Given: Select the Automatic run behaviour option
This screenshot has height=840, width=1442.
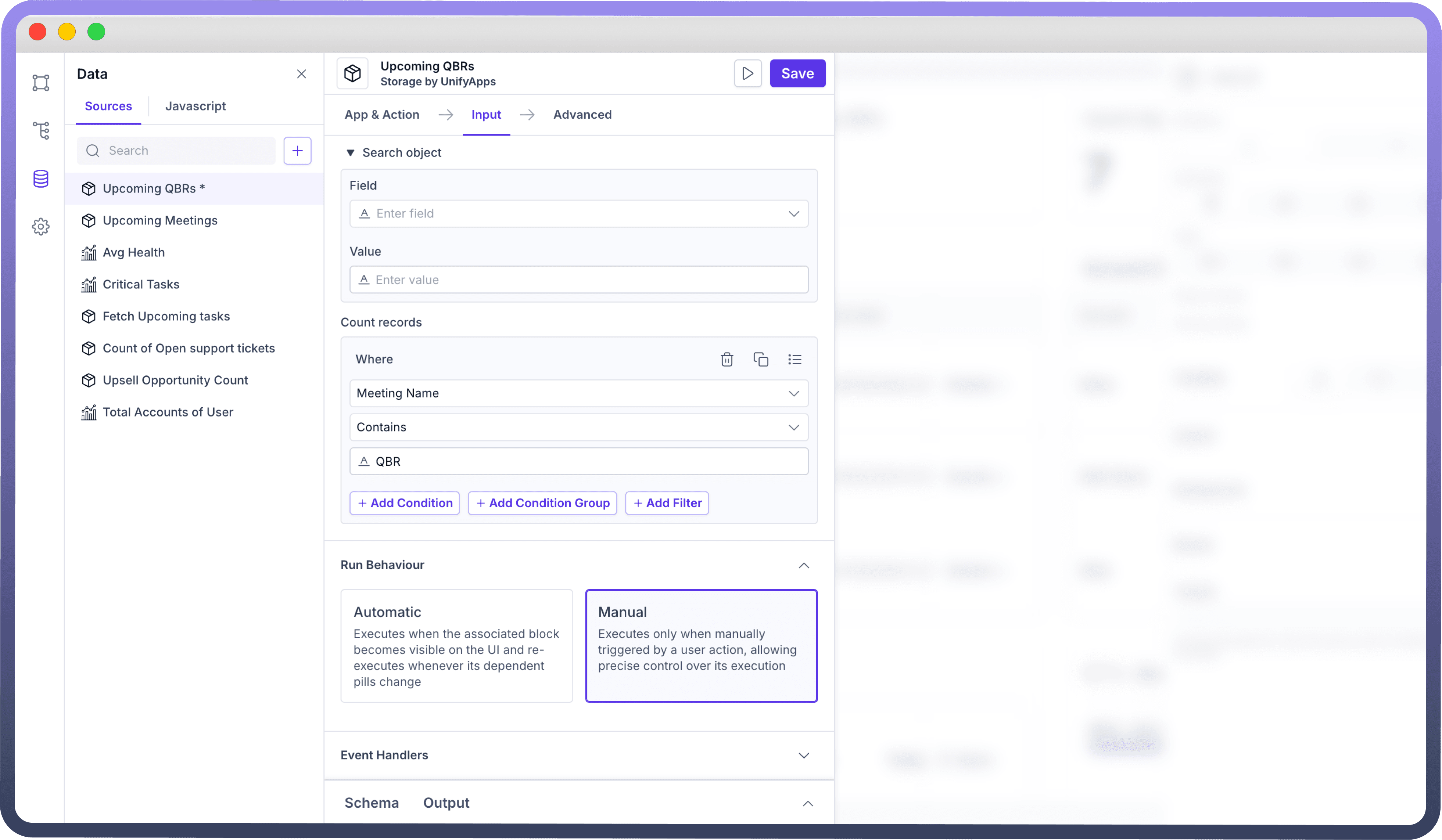Looking at the screenshot, I should [x=456, y=646].
